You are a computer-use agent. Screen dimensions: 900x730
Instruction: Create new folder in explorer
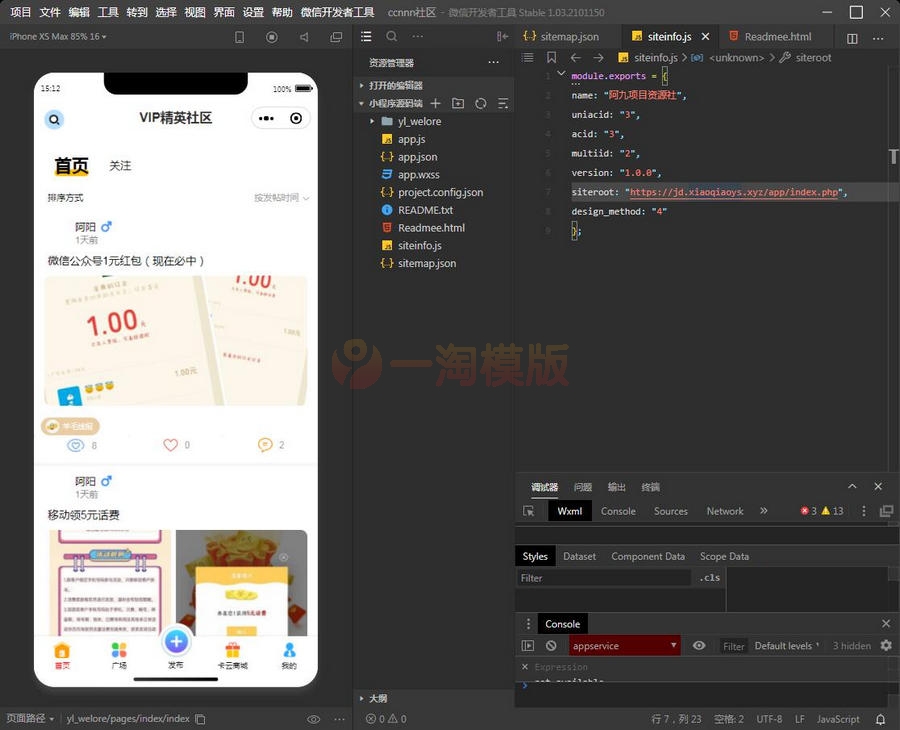[x=458, y=103]
